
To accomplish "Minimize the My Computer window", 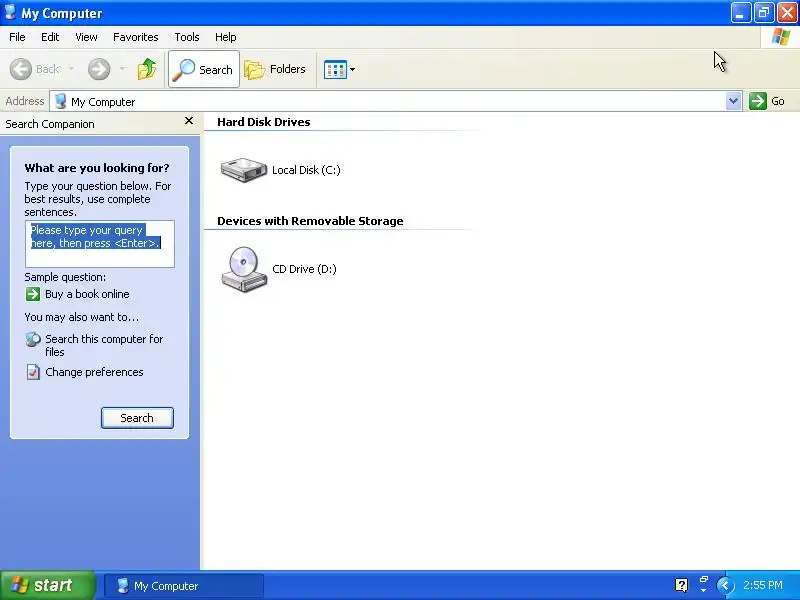I will point(740,13).
